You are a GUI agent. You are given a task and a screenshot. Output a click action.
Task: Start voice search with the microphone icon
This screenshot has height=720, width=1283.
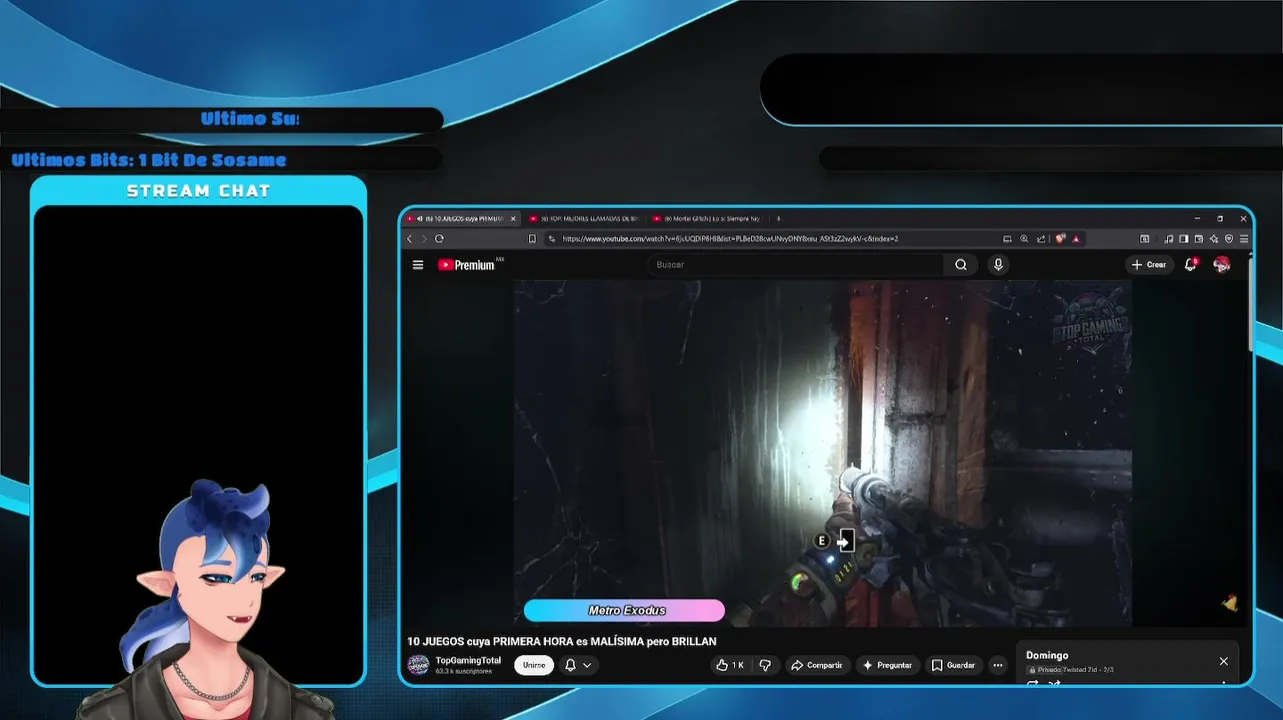pyautogui.click(x=998, y=265)
